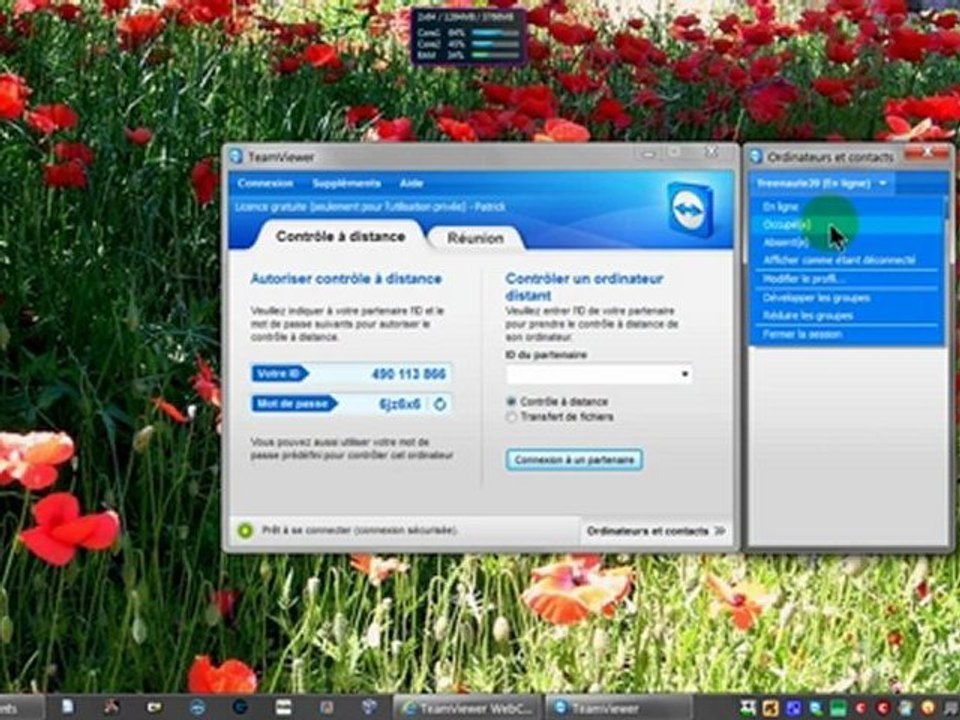
Task: Click the green ready status indicator
Action: 245,530
